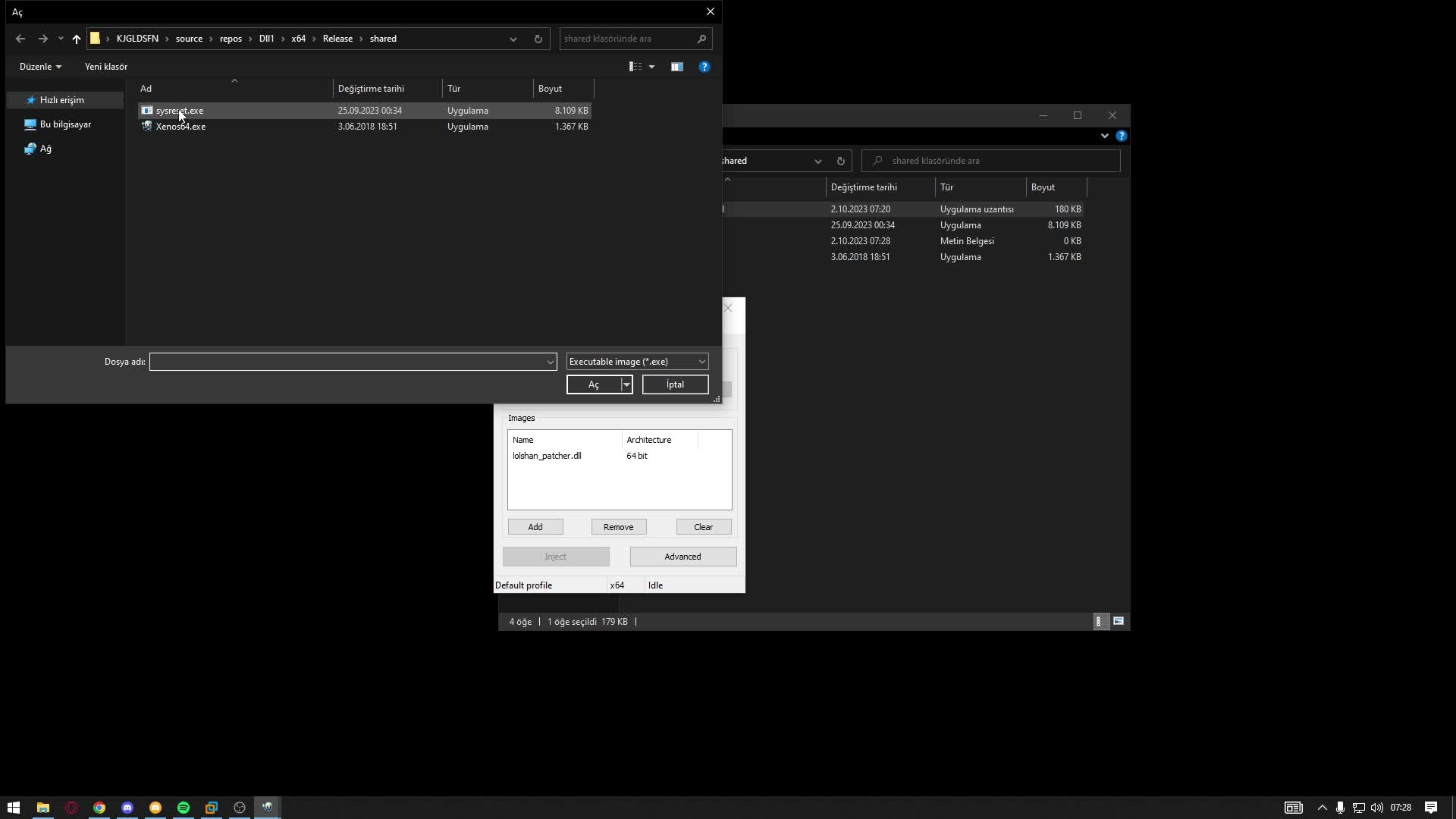The width and height of the screenshot is (1456, 819).
Task: Click the search magnifier in search box
Action: (701, 39)
